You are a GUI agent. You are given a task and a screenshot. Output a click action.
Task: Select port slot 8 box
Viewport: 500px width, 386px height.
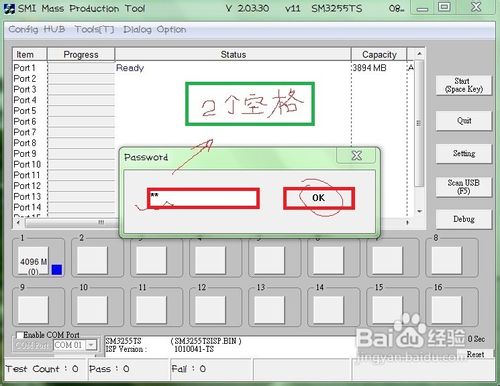tap(447, 261)
